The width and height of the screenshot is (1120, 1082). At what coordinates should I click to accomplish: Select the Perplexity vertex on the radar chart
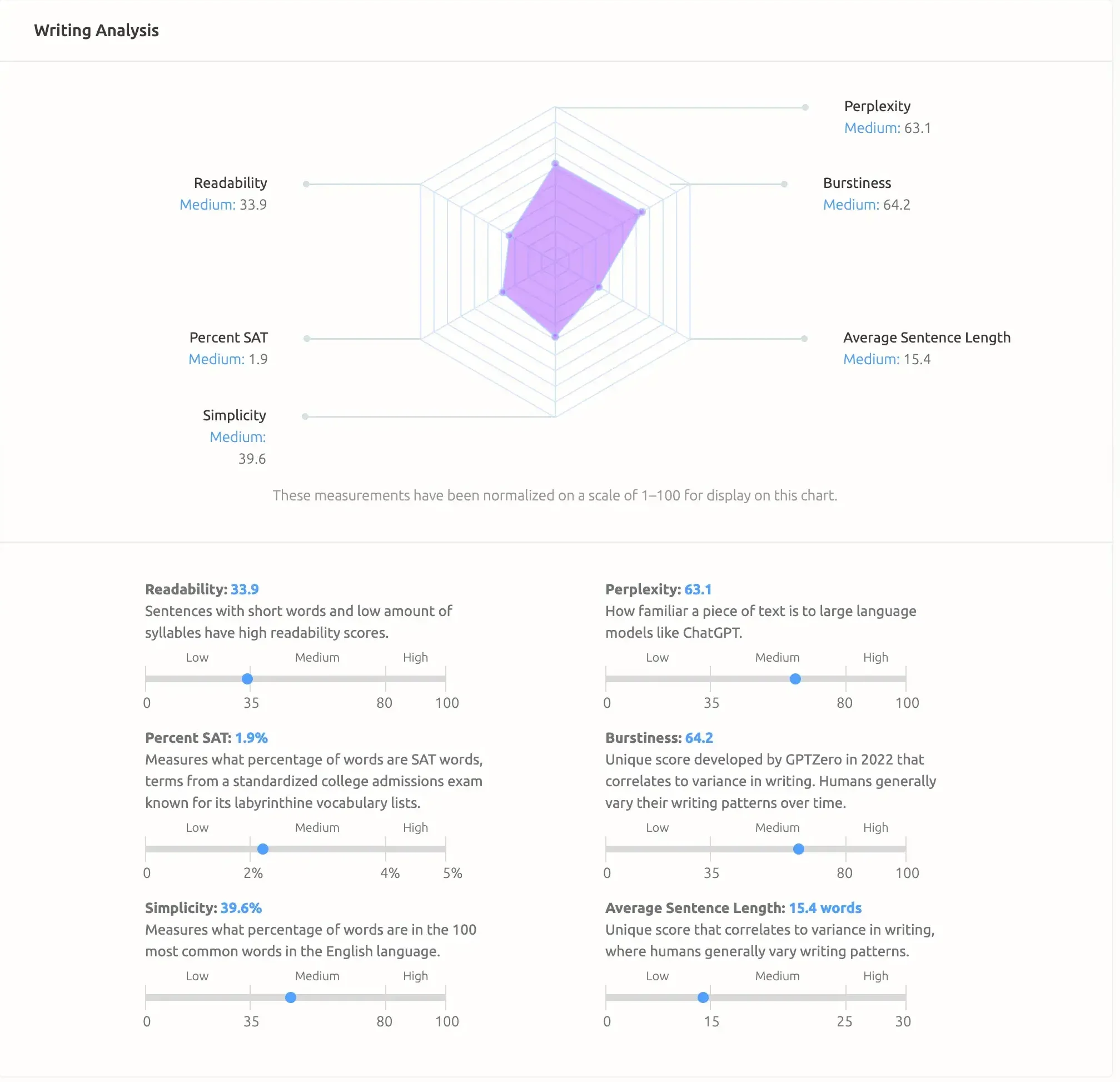[555, 163]
